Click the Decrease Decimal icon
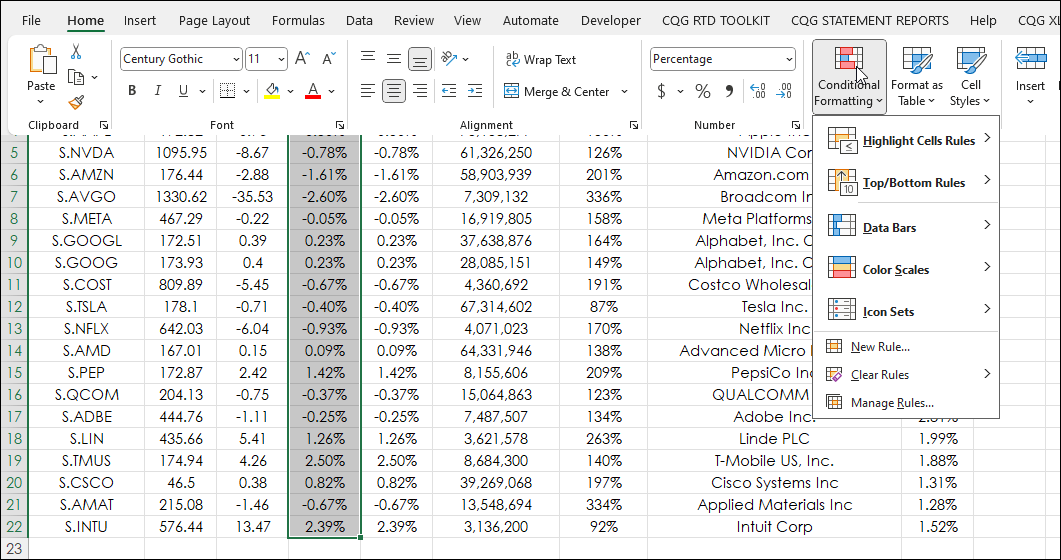This screenshot has width=1061, height=560. pyautogui.click(x=784, y=91)
